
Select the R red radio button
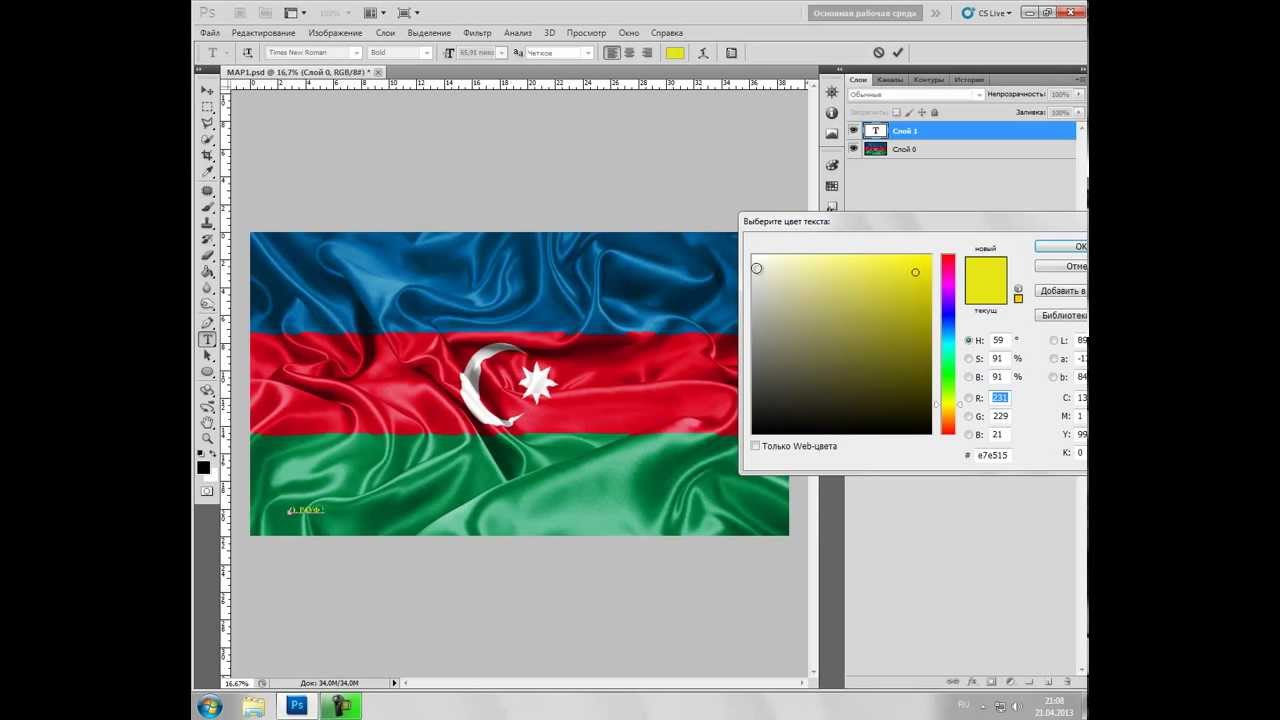(968, 398)
